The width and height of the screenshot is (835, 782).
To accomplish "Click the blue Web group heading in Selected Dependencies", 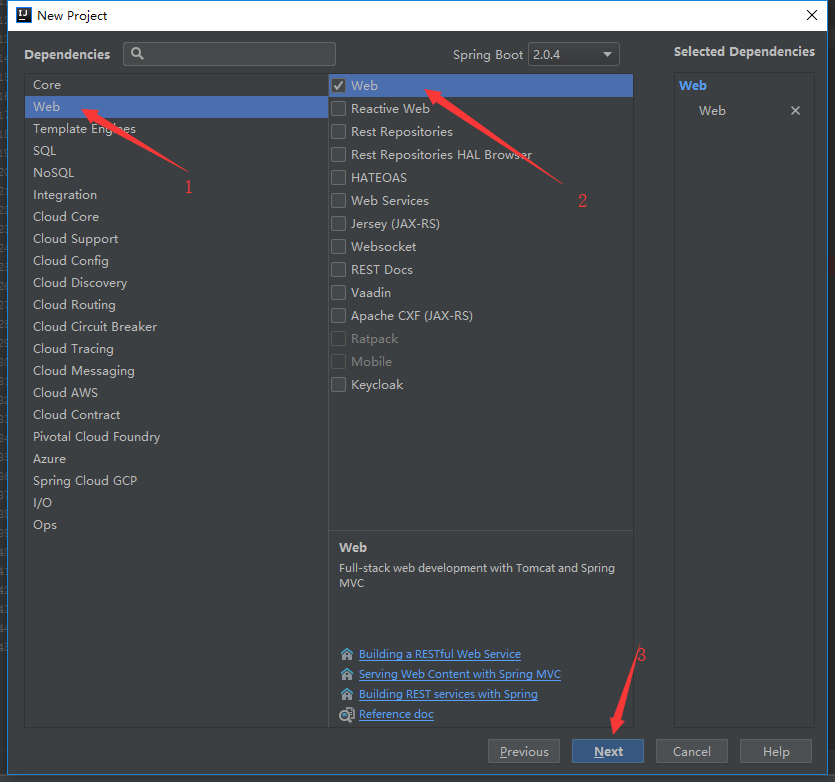I will 692,86.
